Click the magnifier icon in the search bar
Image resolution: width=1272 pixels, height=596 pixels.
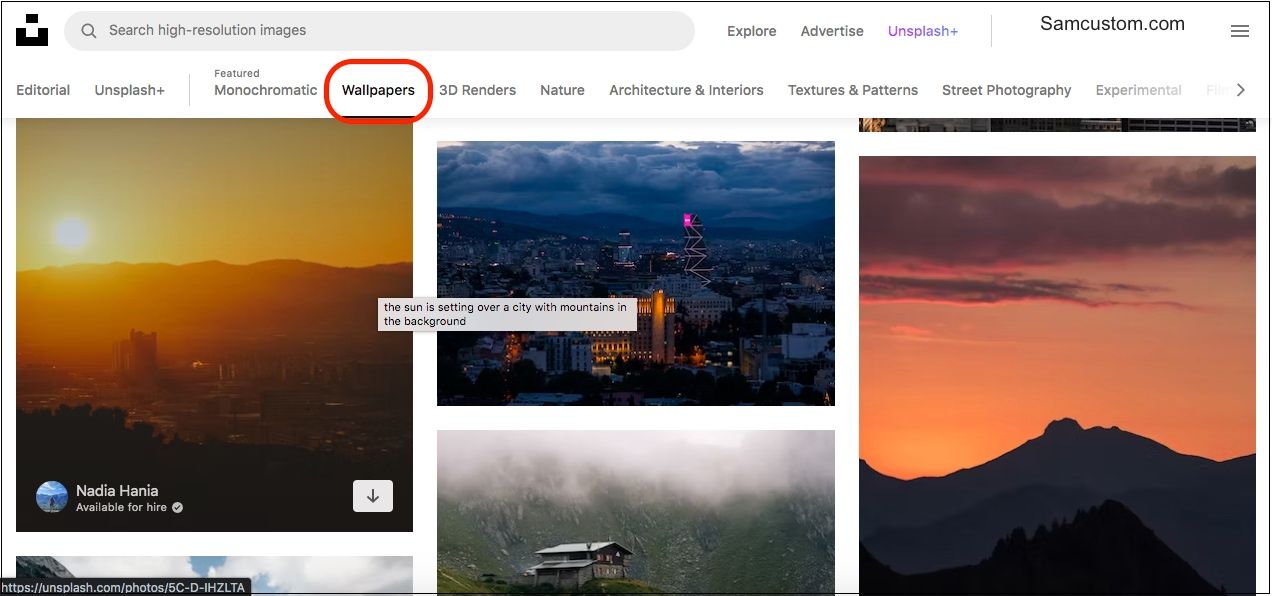[89, 31]
